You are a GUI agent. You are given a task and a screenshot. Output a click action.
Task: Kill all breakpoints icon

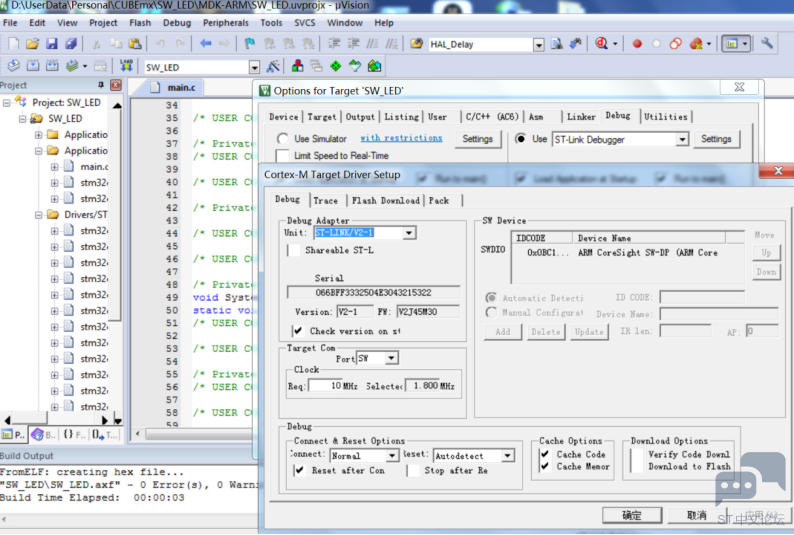[696, 44]
